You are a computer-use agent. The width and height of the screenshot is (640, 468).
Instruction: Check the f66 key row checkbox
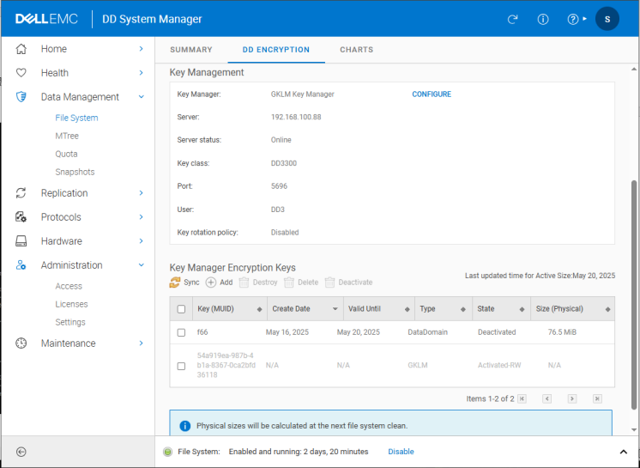tap(181, 333)
